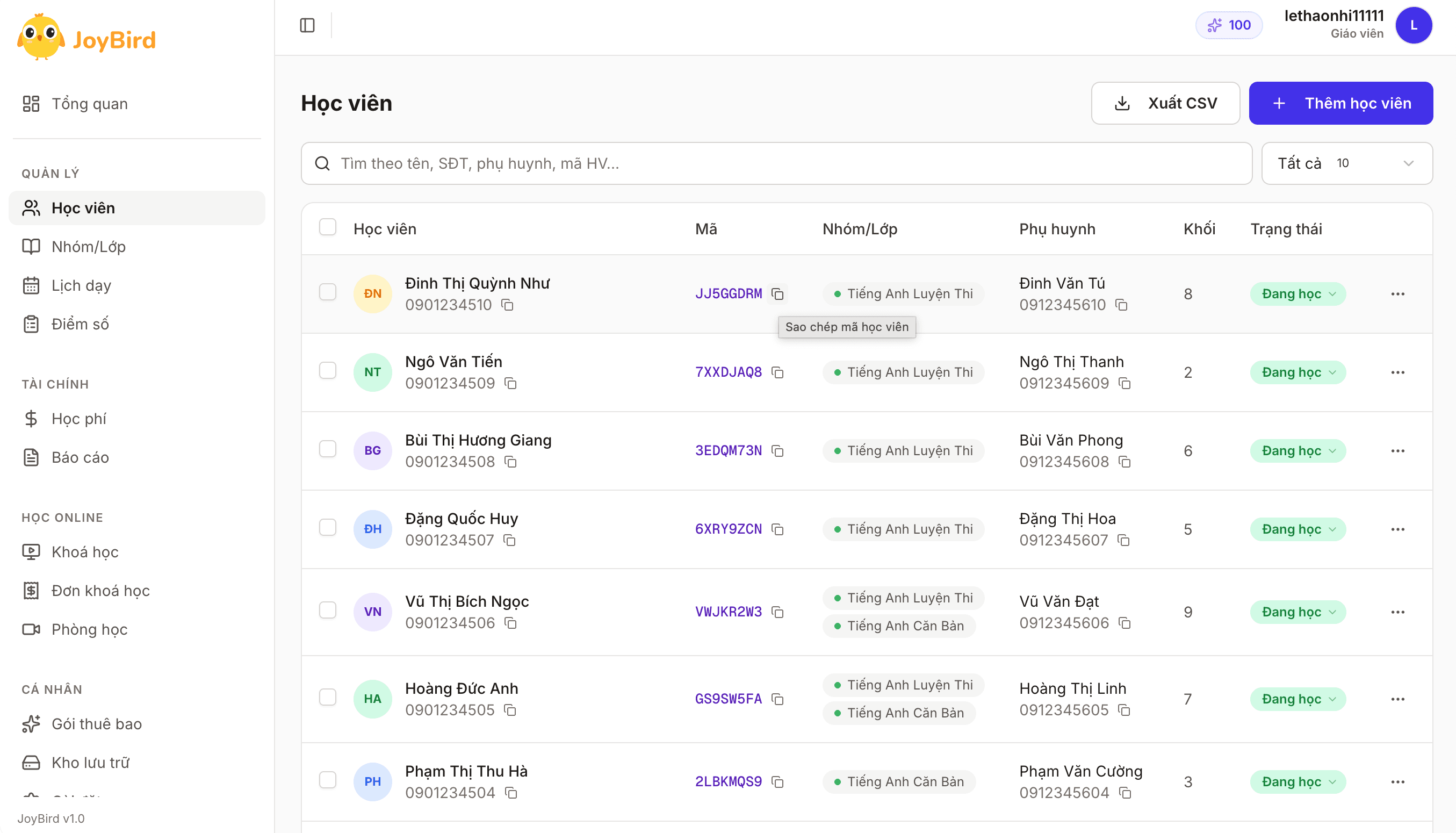Screen dimensions: 1456x833
Task: Check the box for Ngô Văn Tiến
Action: click(328, 370)
